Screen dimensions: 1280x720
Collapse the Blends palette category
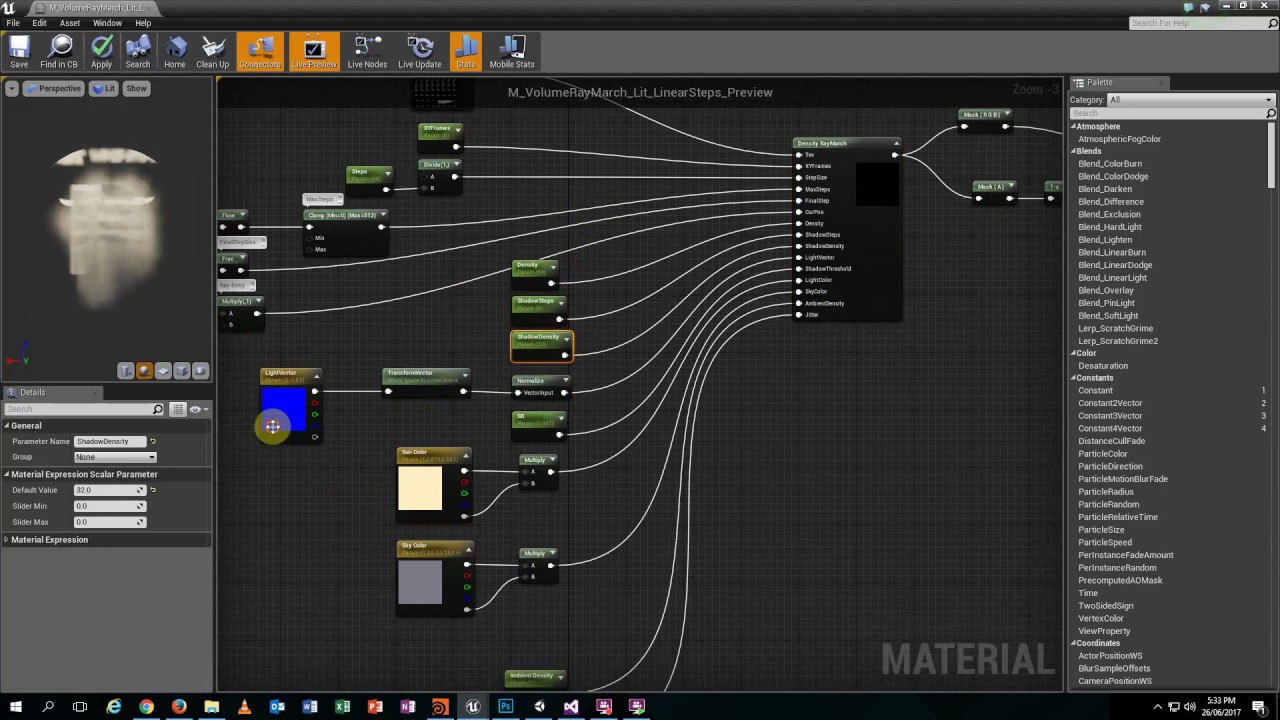1074,151
